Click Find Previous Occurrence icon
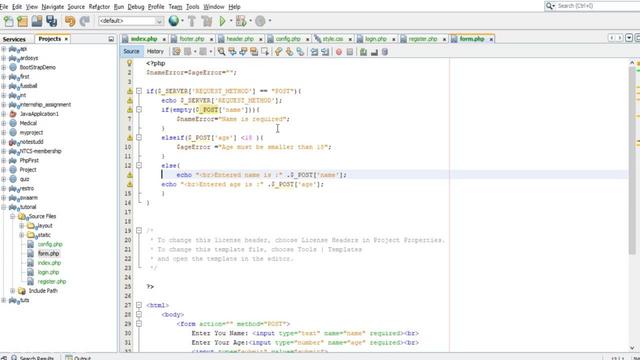 [x=232, y=52]
